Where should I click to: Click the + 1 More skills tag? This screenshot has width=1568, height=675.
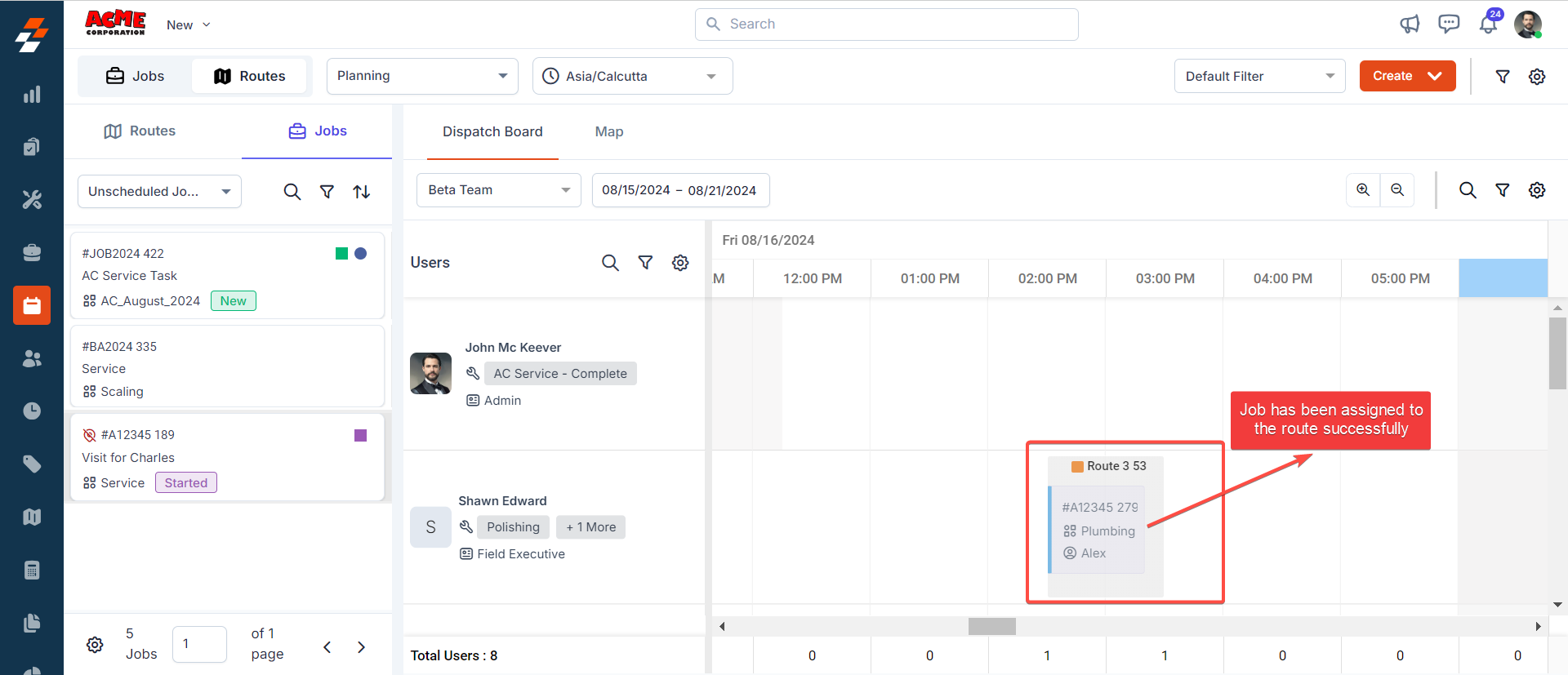[x=590, y=527]
